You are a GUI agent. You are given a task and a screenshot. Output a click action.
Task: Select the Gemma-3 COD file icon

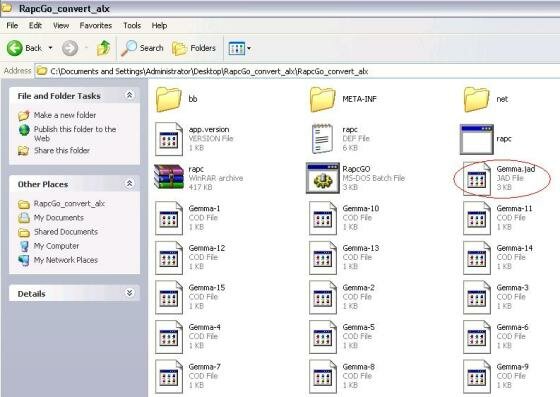tap(477, 297)
